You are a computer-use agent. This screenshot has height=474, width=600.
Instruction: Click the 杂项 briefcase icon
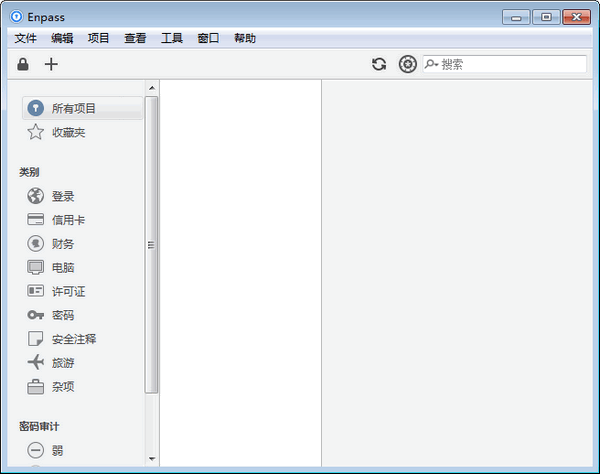point(36,386)
